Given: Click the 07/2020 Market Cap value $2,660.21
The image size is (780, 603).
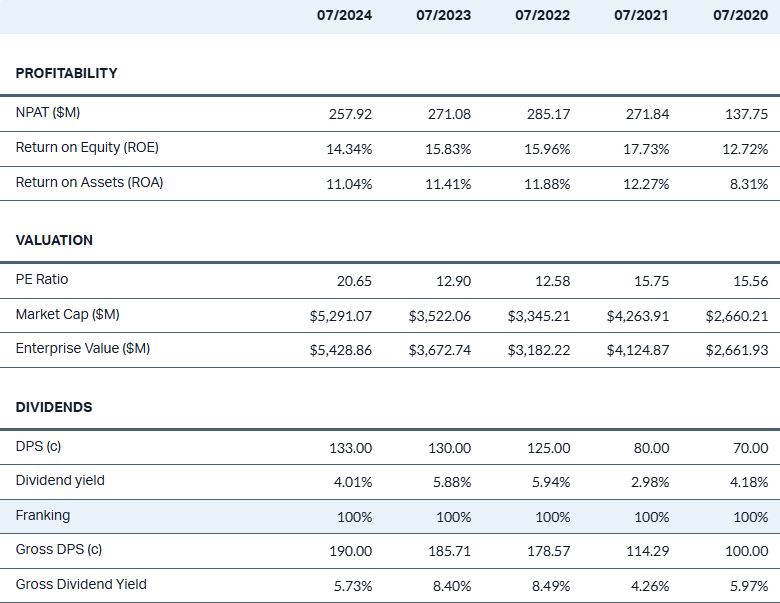Looking at the screenshot, I should coord(736,316).
